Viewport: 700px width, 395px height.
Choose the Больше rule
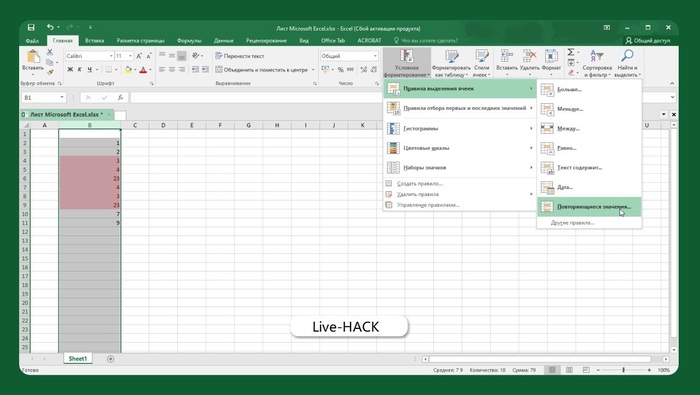tap(589, 90)
